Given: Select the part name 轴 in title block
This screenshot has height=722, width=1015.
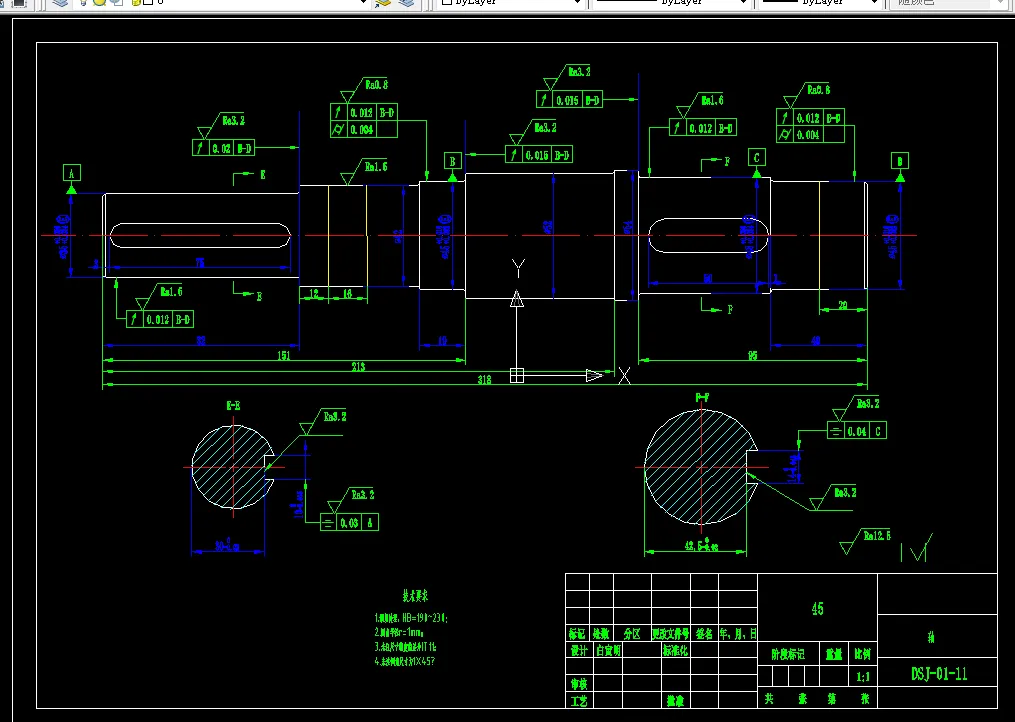Looking at the screenshot, I should click(931, 638).
